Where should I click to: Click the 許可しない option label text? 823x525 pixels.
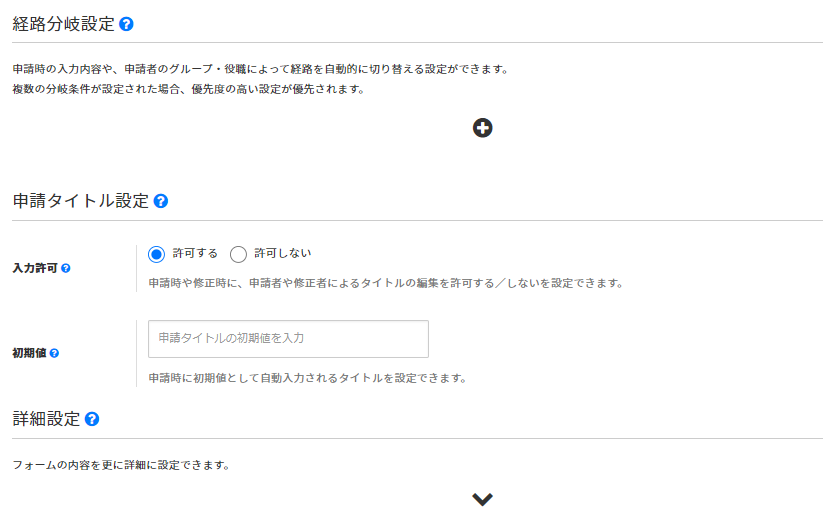[x=283, y=254]
